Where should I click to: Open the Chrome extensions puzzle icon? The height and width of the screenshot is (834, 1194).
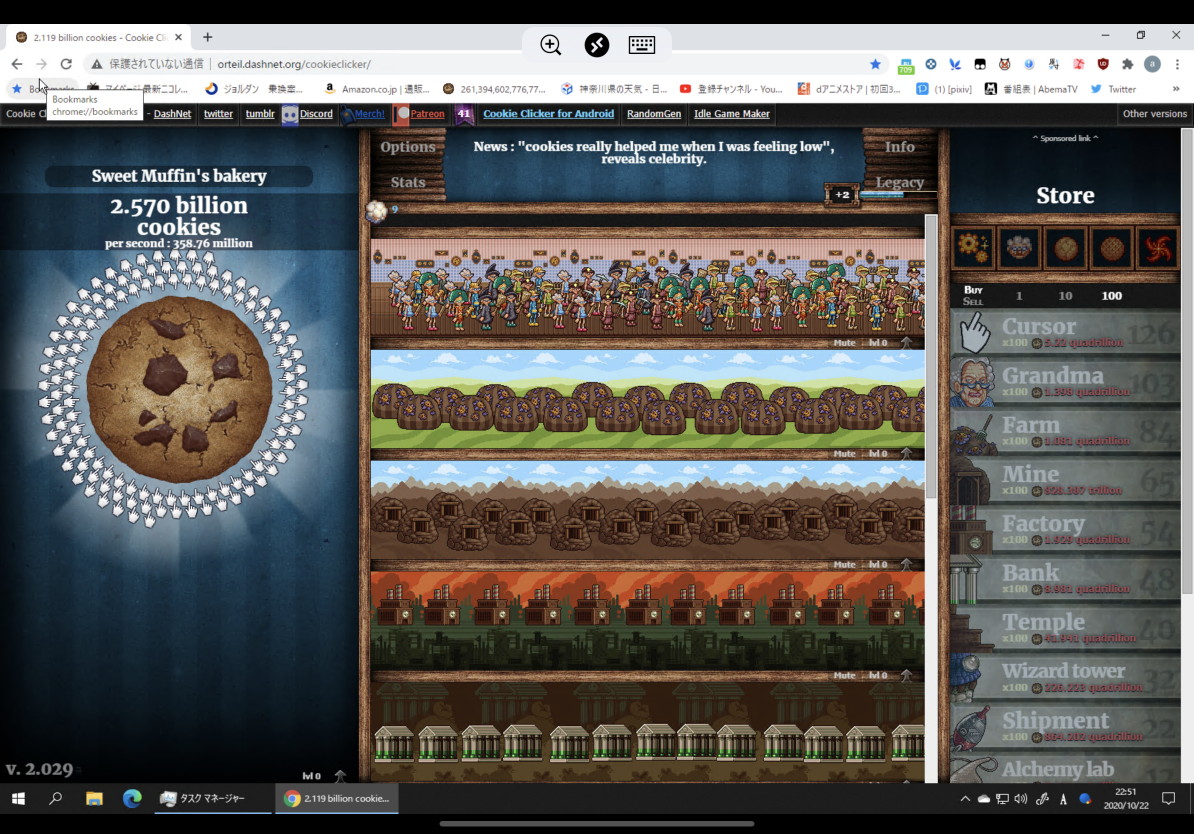[x=1128, y=64]
